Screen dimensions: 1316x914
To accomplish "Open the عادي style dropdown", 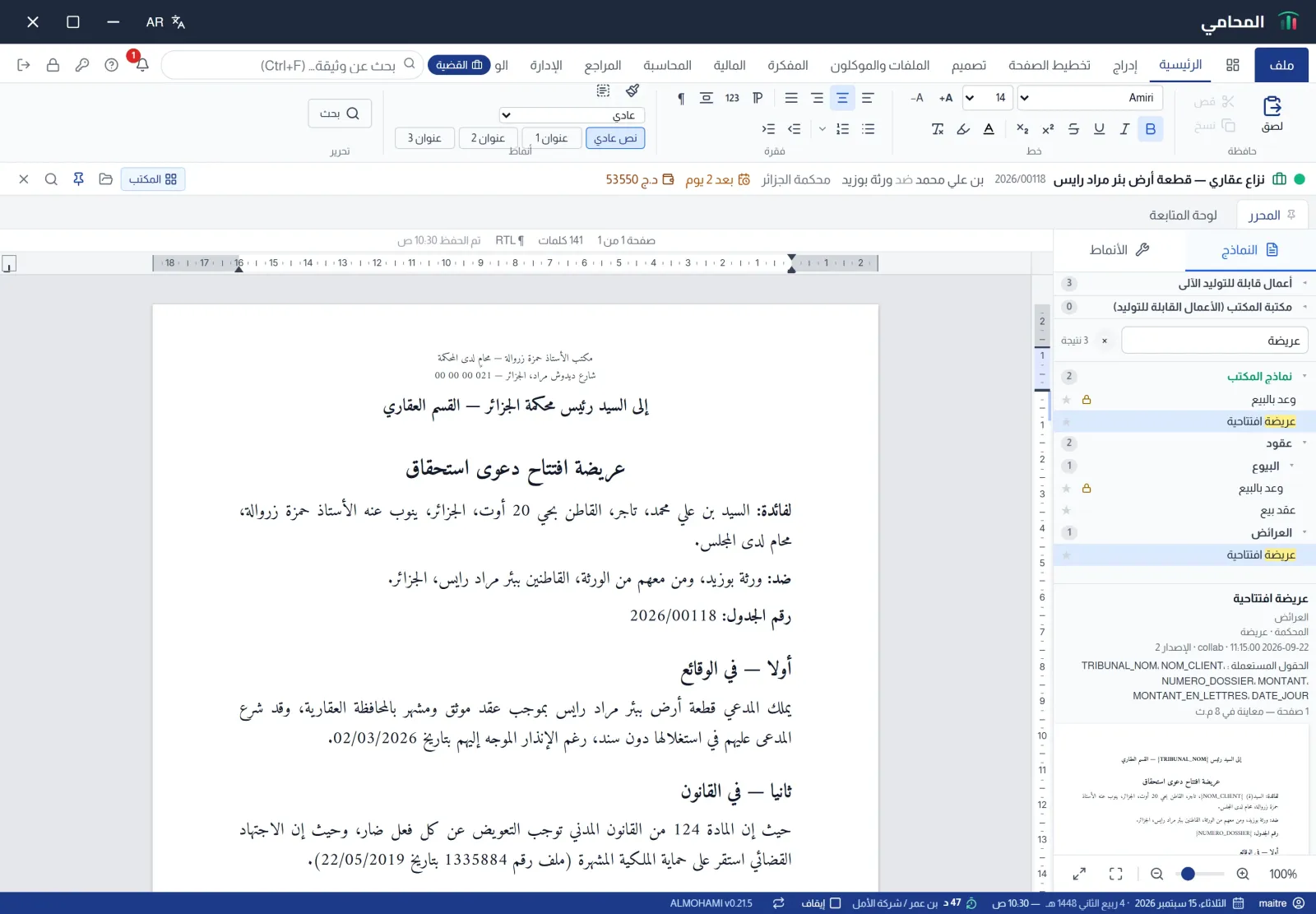I will pos(572,115).
